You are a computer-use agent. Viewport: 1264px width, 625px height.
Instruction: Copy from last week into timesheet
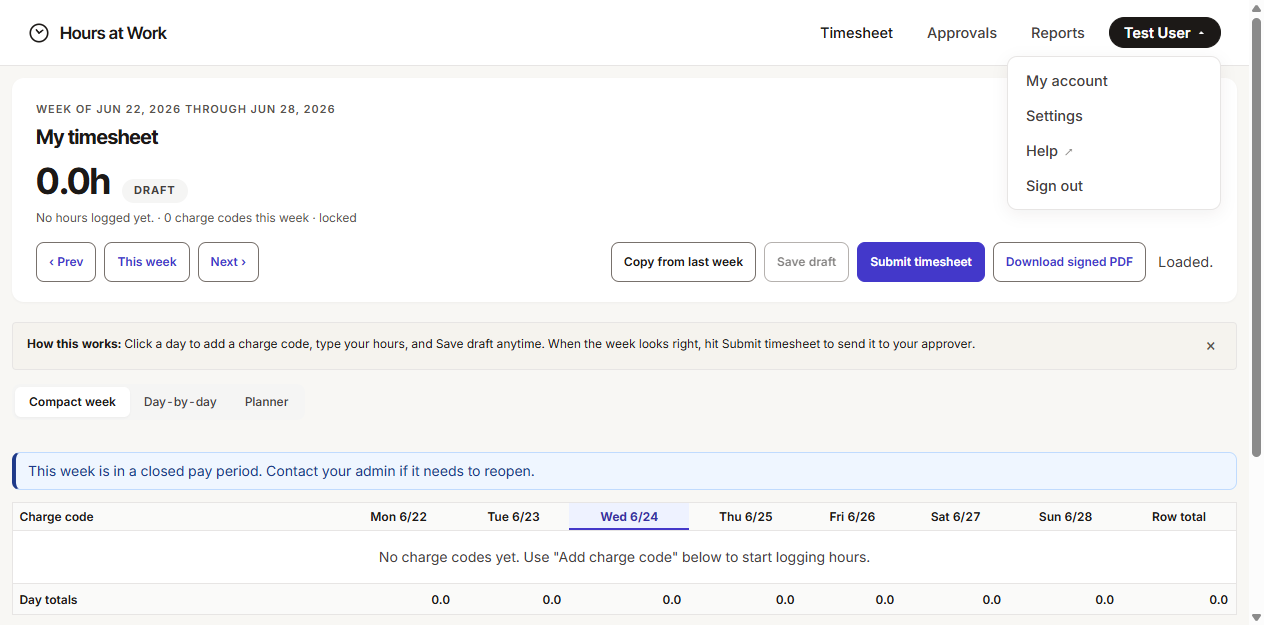(x=683, y=262)
